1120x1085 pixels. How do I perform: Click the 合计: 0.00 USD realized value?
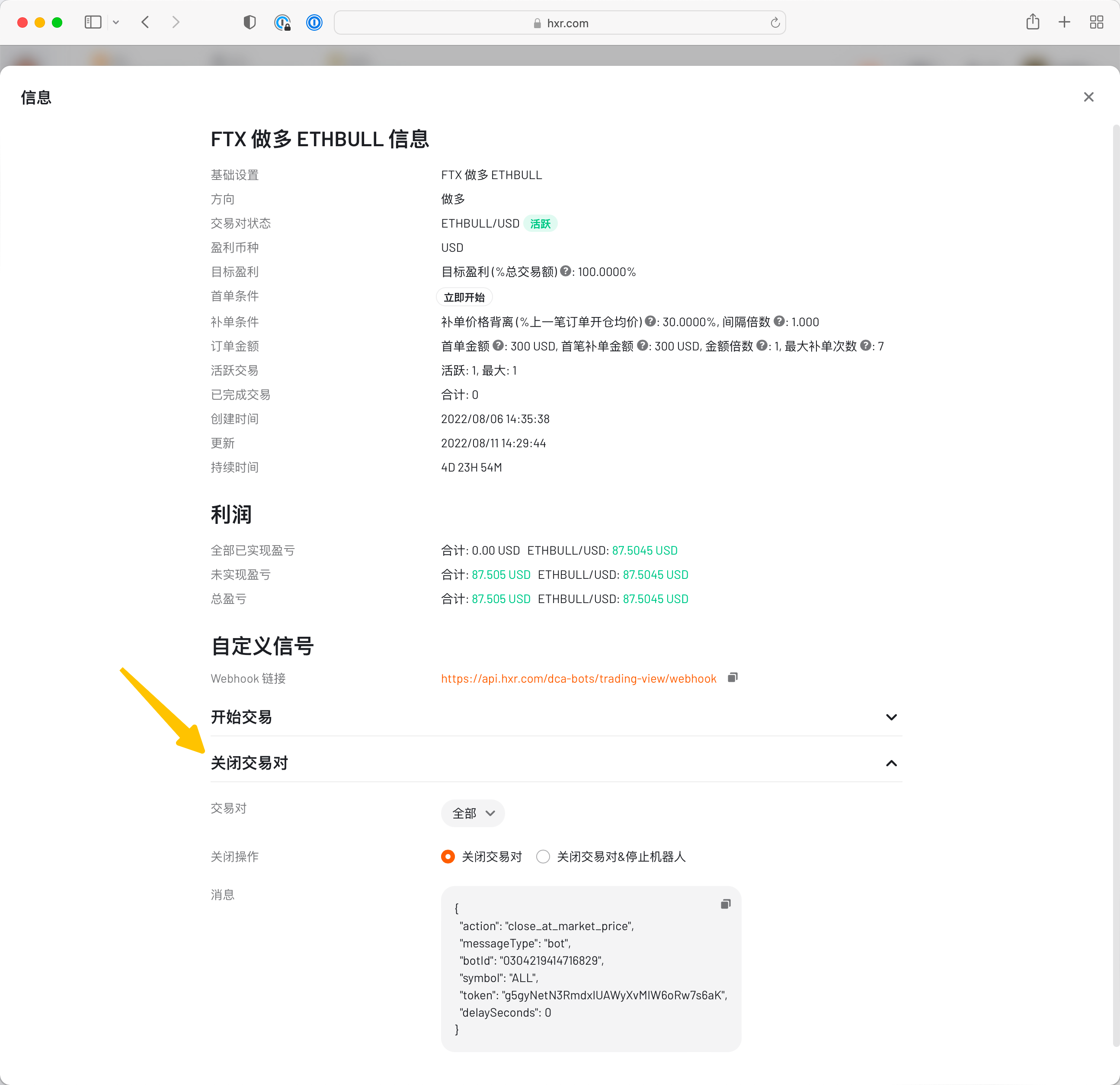point(480,550)
